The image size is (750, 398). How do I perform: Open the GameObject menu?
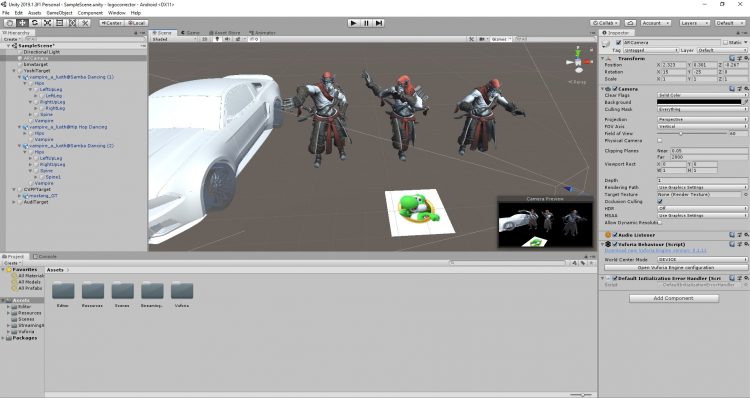click(x=59, y=13)
